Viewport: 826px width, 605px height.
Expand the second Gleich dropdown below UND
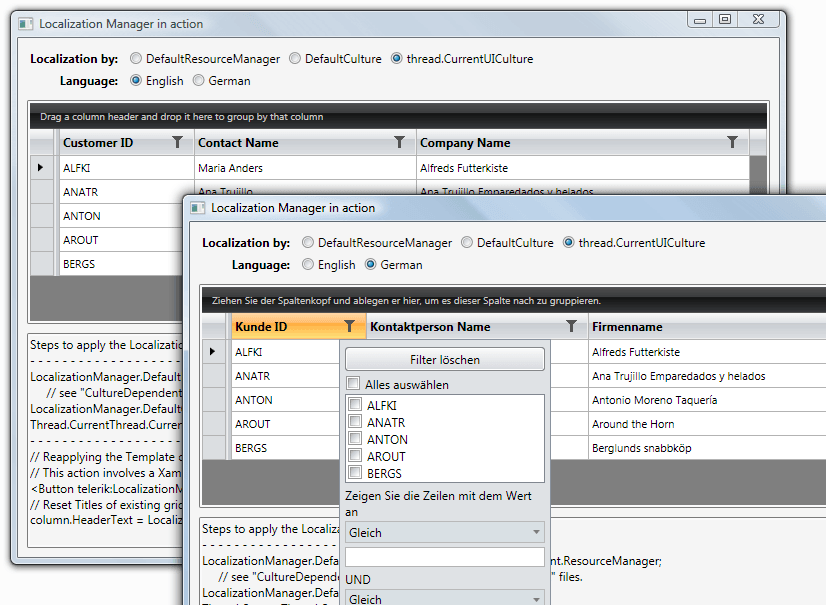[444, 598]
